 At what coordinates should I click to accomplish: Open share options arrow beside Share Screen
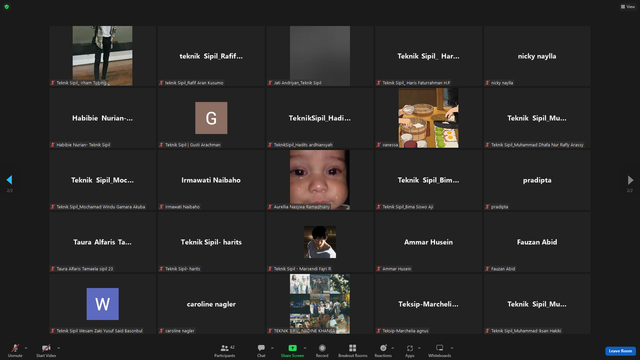(x=305, y=348)
